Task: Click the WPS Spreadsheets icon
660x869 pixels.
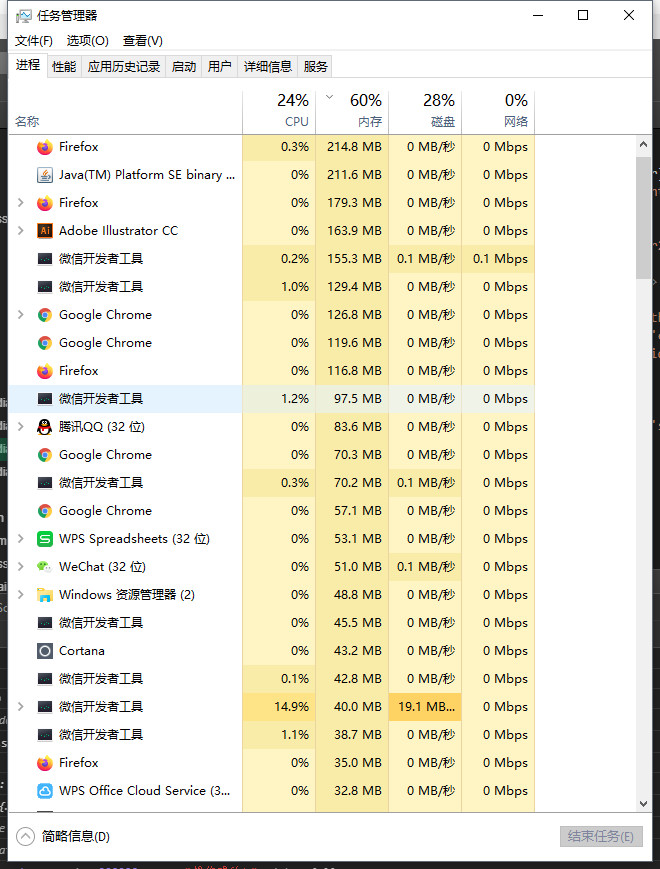Action: [x=45, y=539]
